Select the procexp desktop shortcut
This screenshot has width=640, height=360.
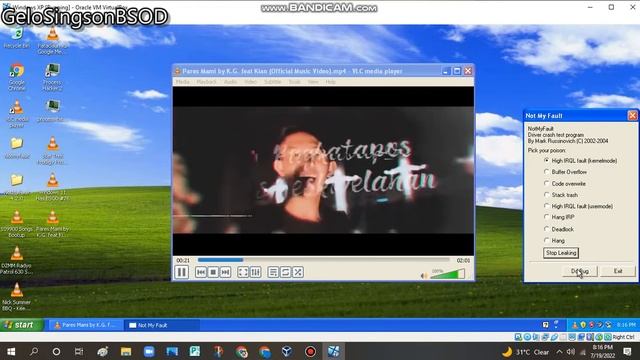52,110
